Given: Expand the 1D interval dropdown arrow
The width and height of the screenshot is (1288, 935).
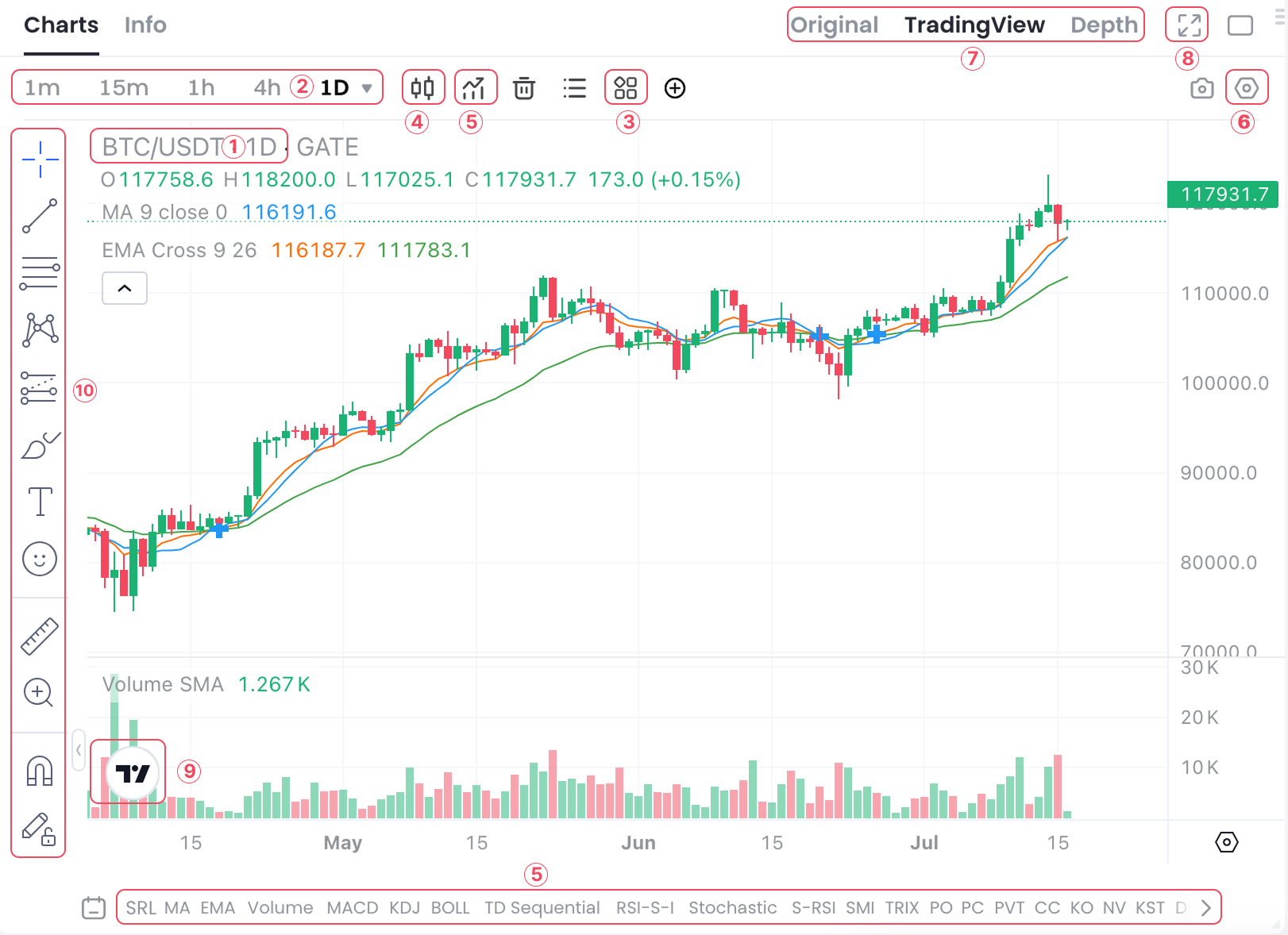Looking at the screenshot, I should (367, 88).
